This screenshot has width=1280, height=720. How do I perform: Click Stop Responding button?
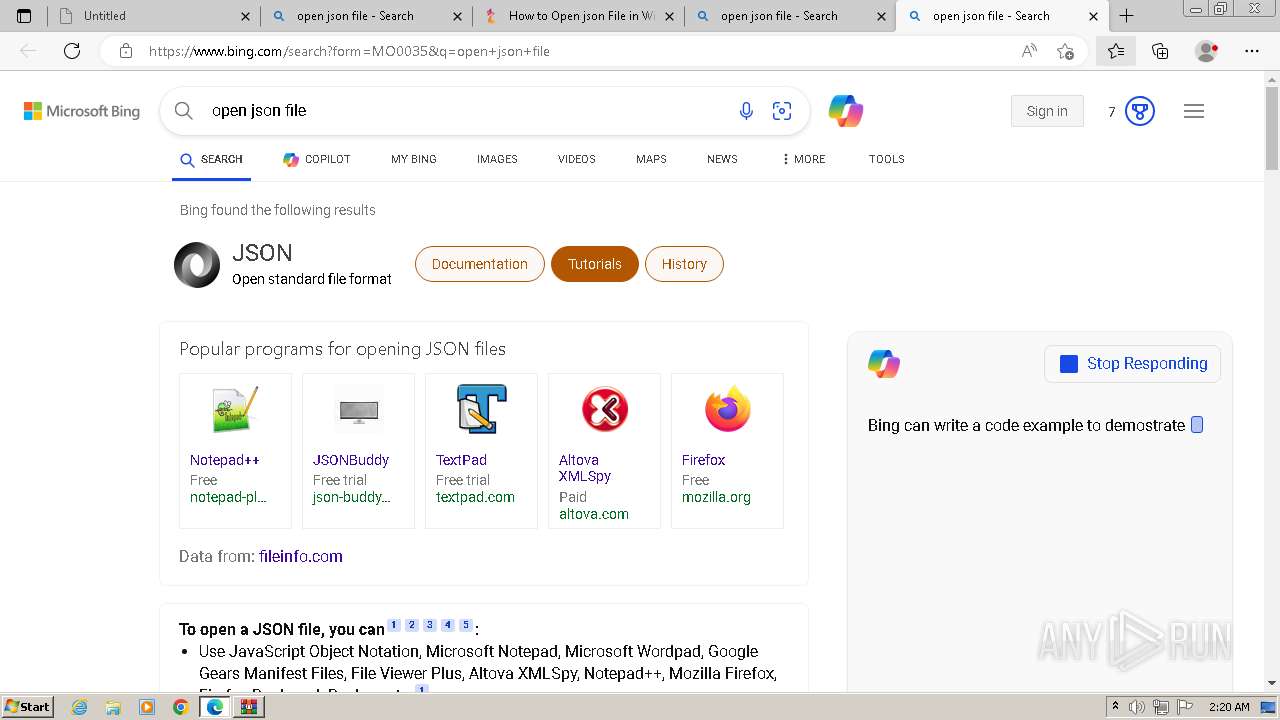(x=1132, y=364)
